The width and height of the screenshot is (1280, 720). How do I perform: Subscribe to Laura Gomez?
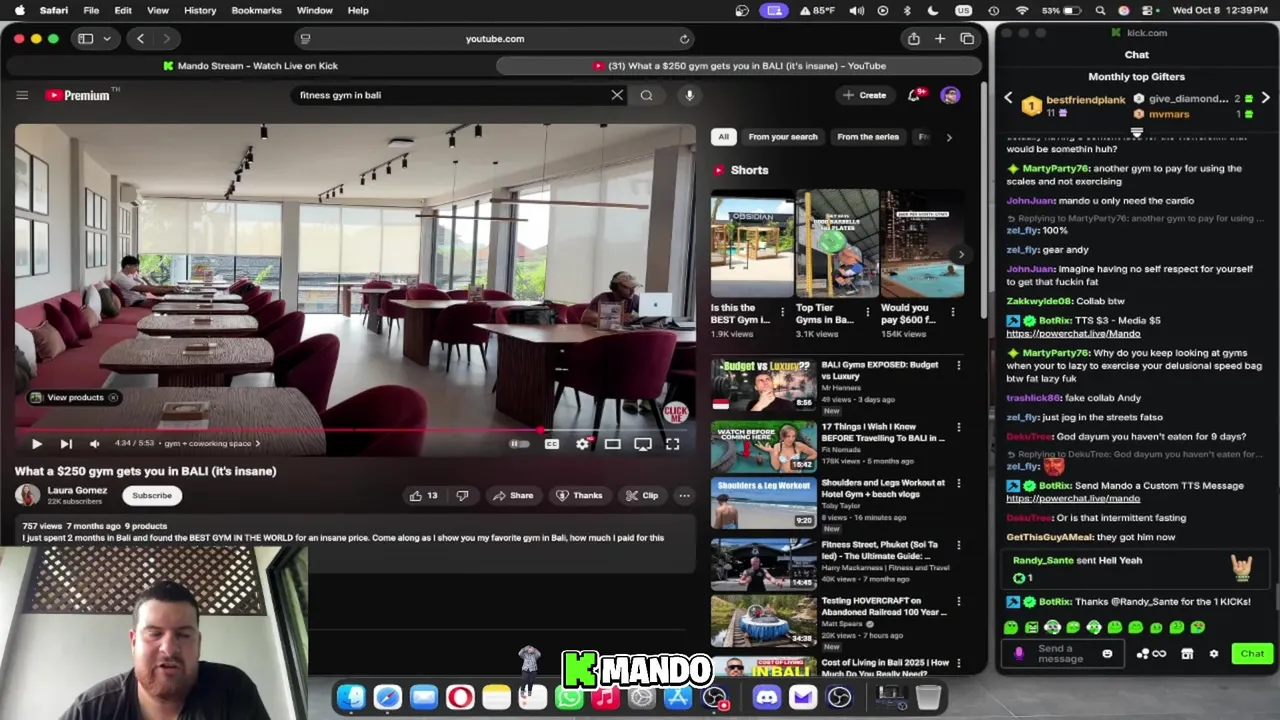pyautogui.click(x=152, y=495)
